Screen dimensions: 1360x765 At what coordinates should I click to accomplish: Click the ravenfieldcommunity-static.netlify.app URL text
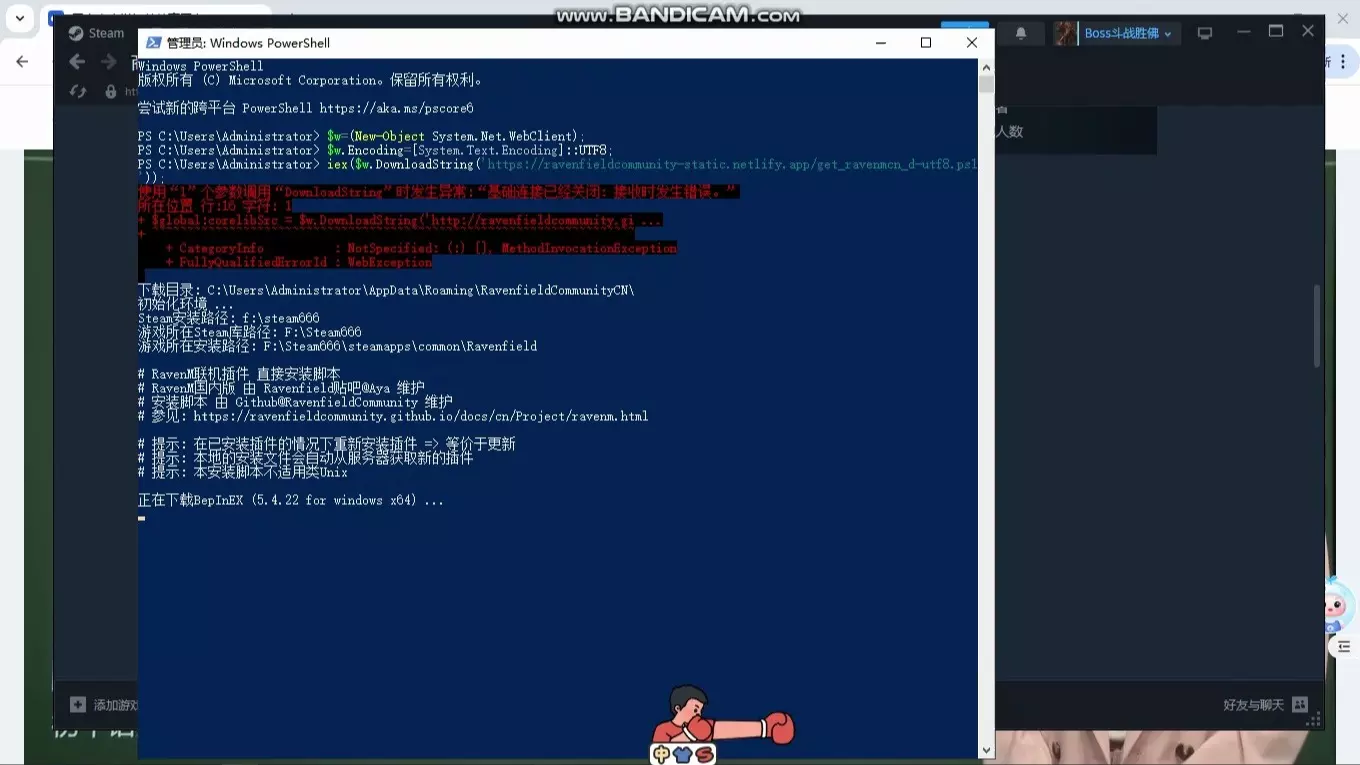point(732,164)
